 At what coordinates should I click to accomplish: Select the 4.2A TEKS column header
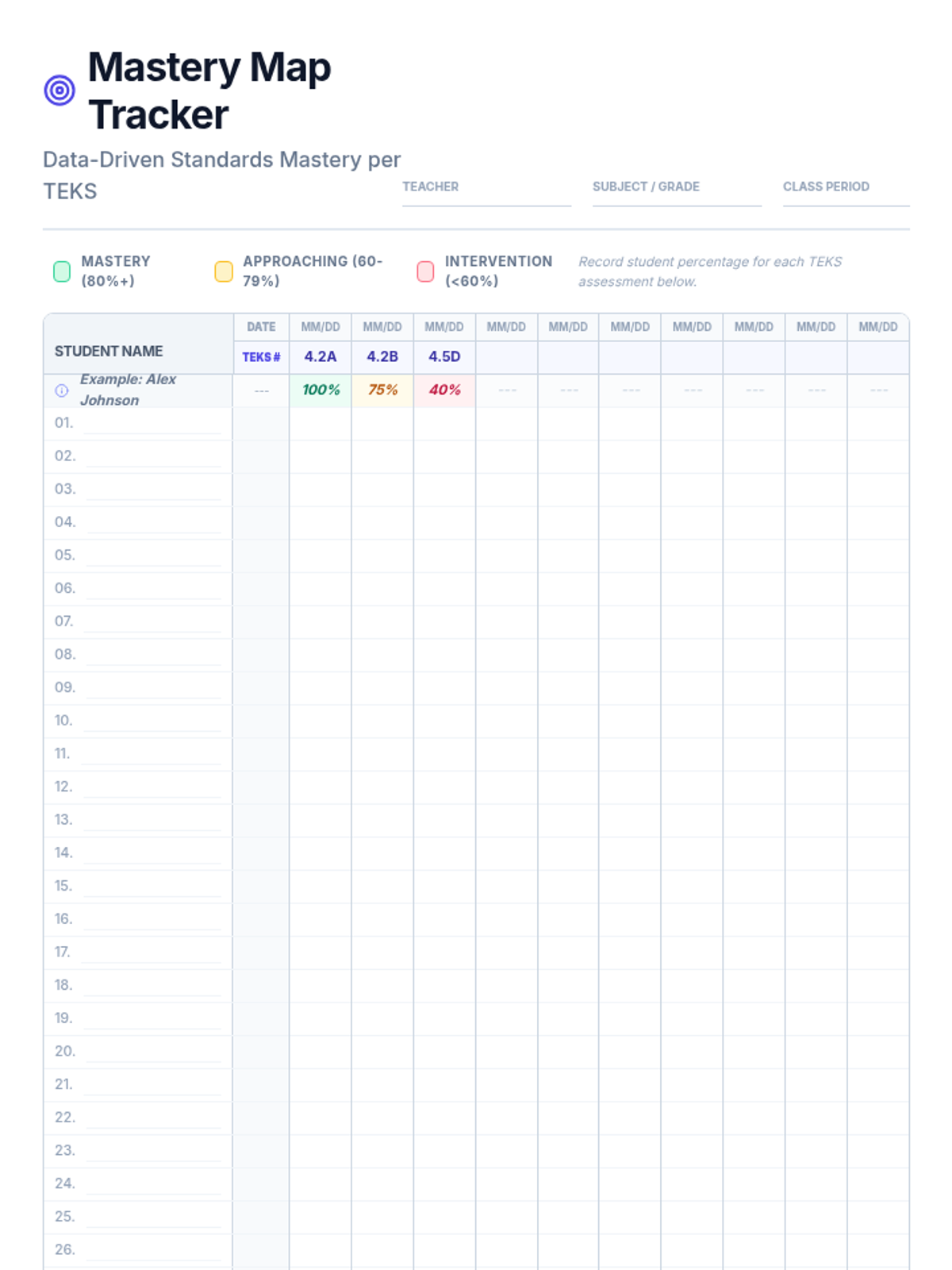[321, 356]
